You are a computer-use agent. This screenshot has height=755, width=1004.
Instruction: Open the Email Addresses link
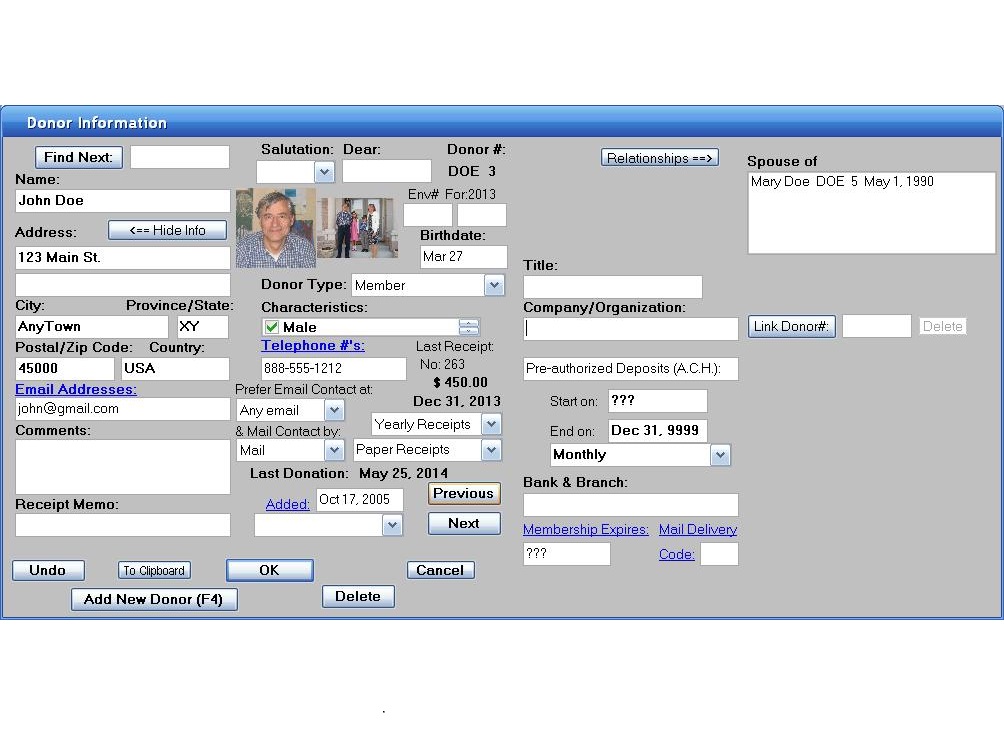[x=76, y=389]
